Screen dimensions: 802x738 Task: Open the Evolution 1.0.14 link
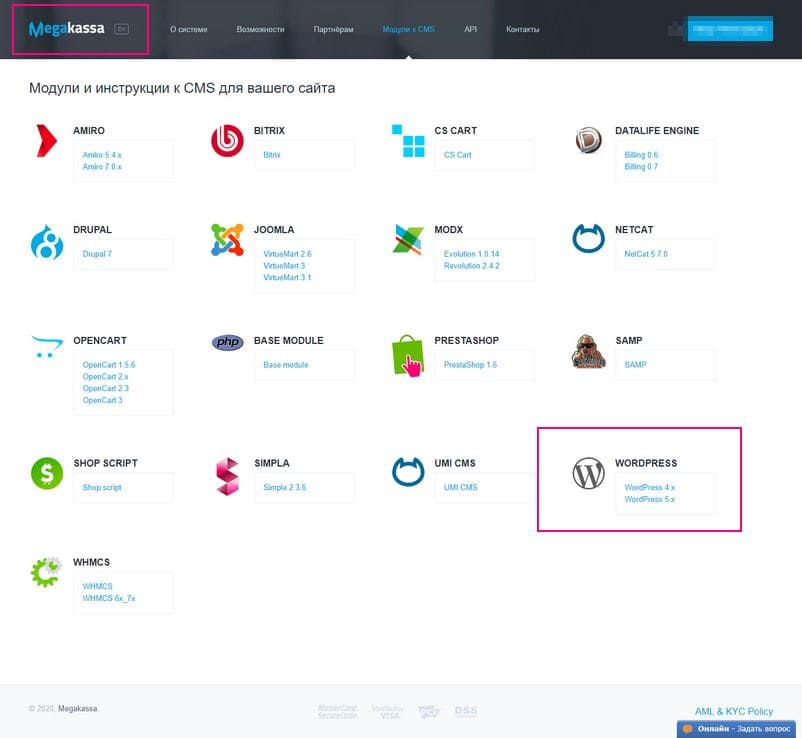tap(472, 254)
